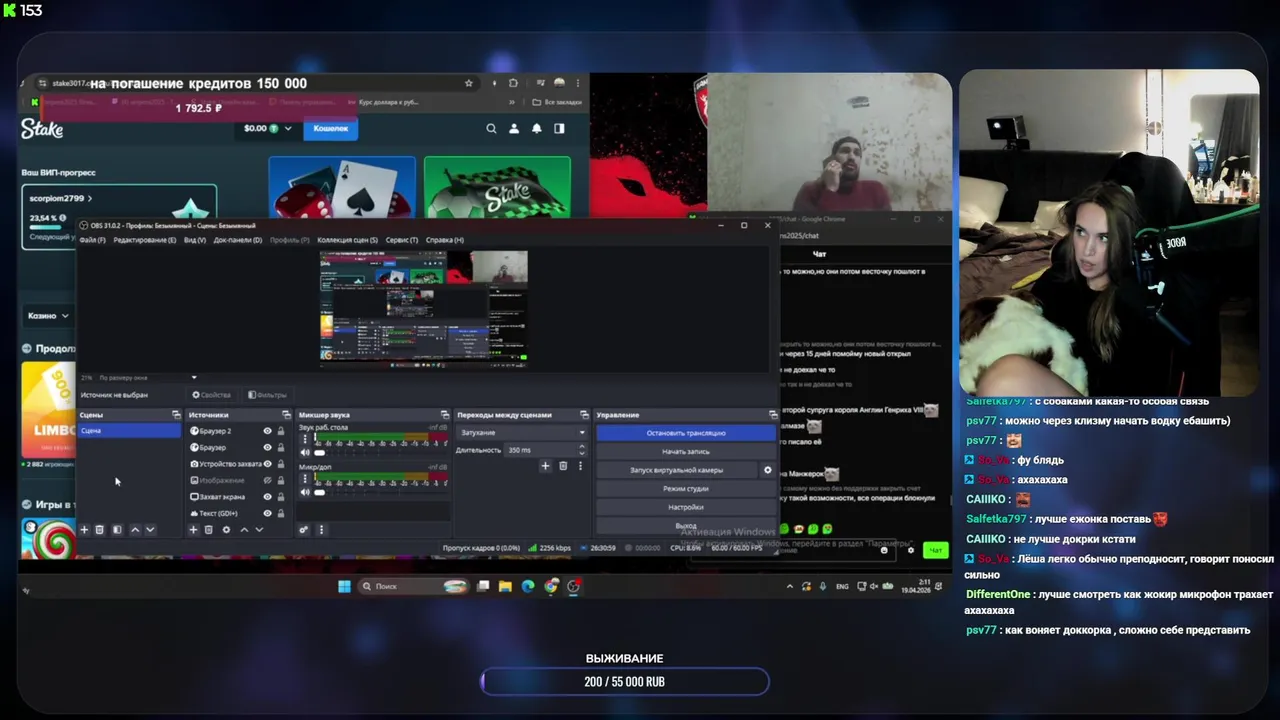Expand scorpiom2799 VIP progress chevron
Viewport: 1280px width, 720px height.
pos(90,198)
